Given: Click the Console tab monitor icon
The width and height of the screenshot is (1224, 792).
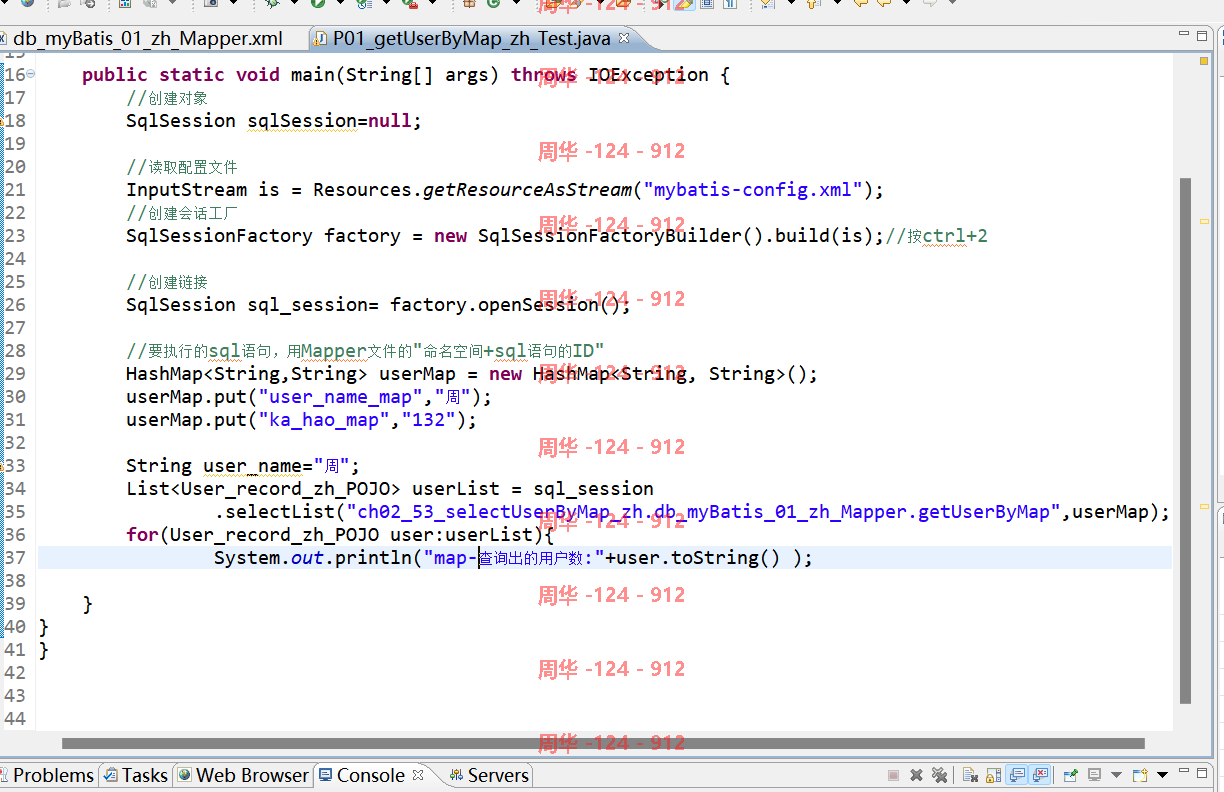Looking at the screenshot, I should (326, 775).
